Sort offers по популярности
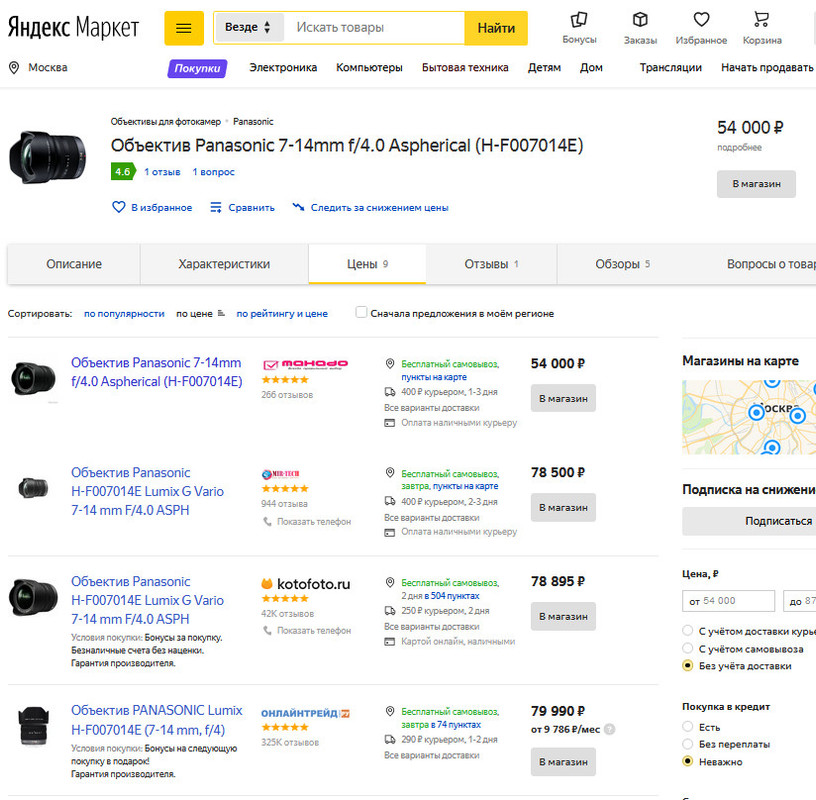This screenshot has height=800, width=816. click(x=124, y=314)
